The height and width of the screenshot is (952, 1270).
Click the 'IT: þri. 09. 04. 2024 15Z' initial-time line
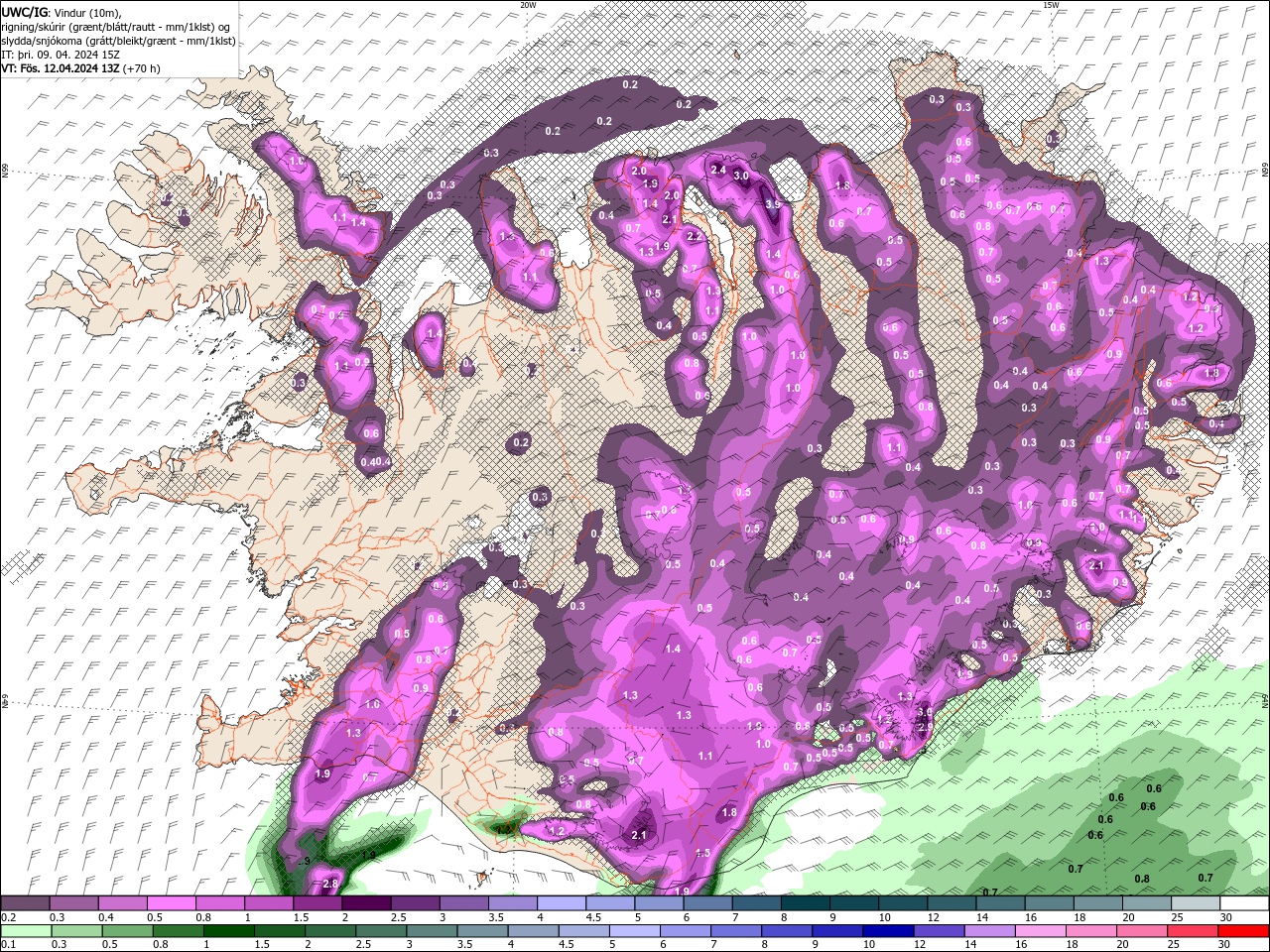coord(62,55)
